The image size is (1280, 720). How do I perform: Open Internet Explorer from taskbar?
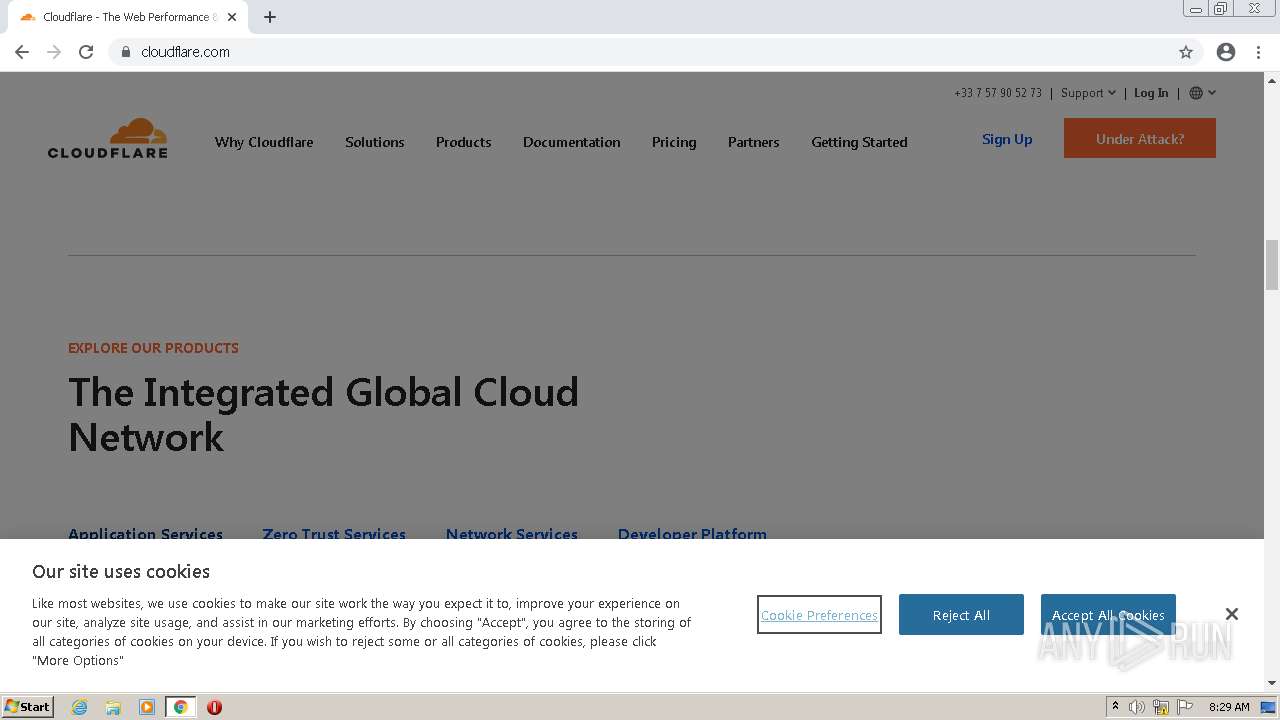79,707
